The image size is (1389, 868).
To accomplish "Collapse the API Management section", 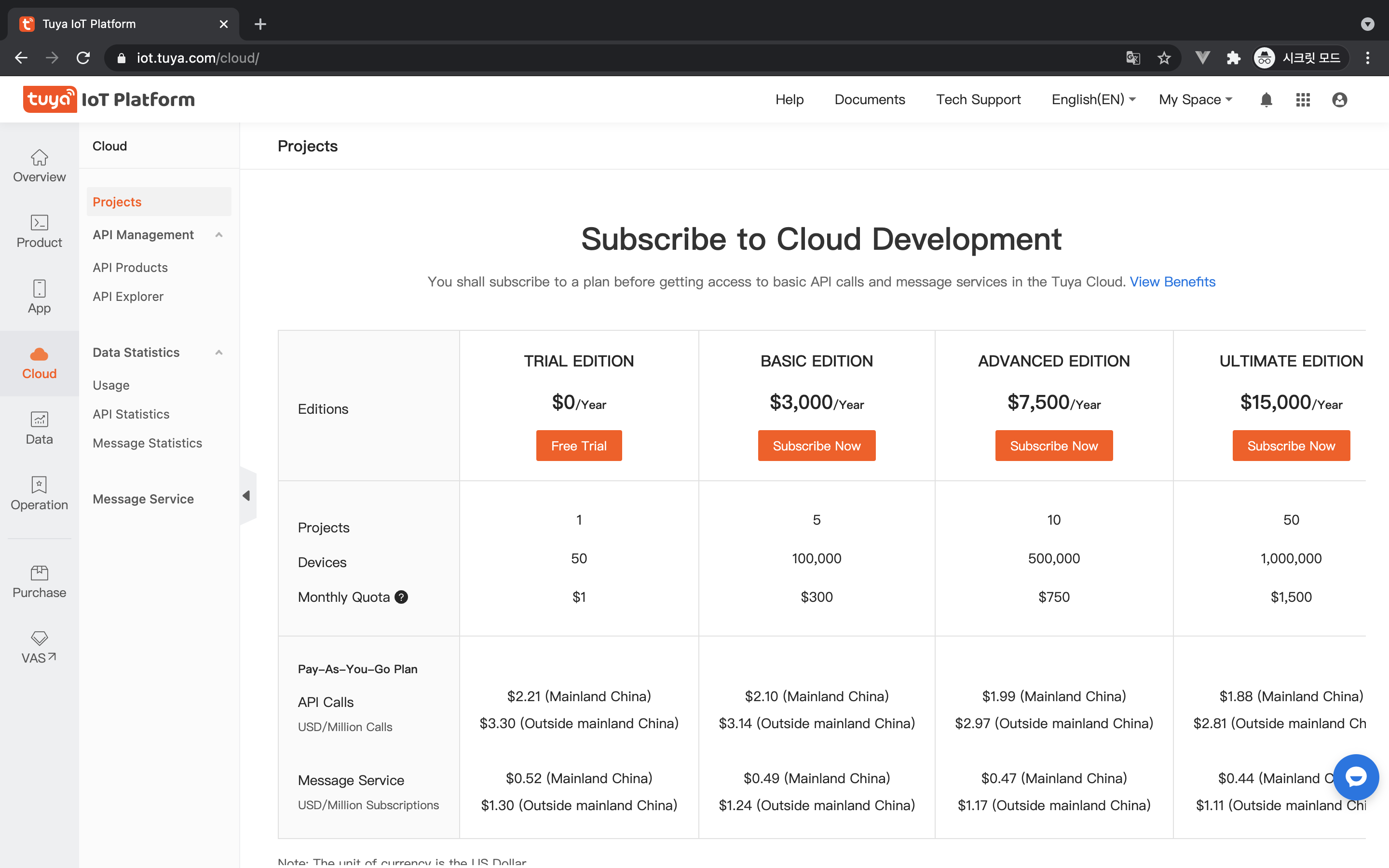I will pos(218,235).
